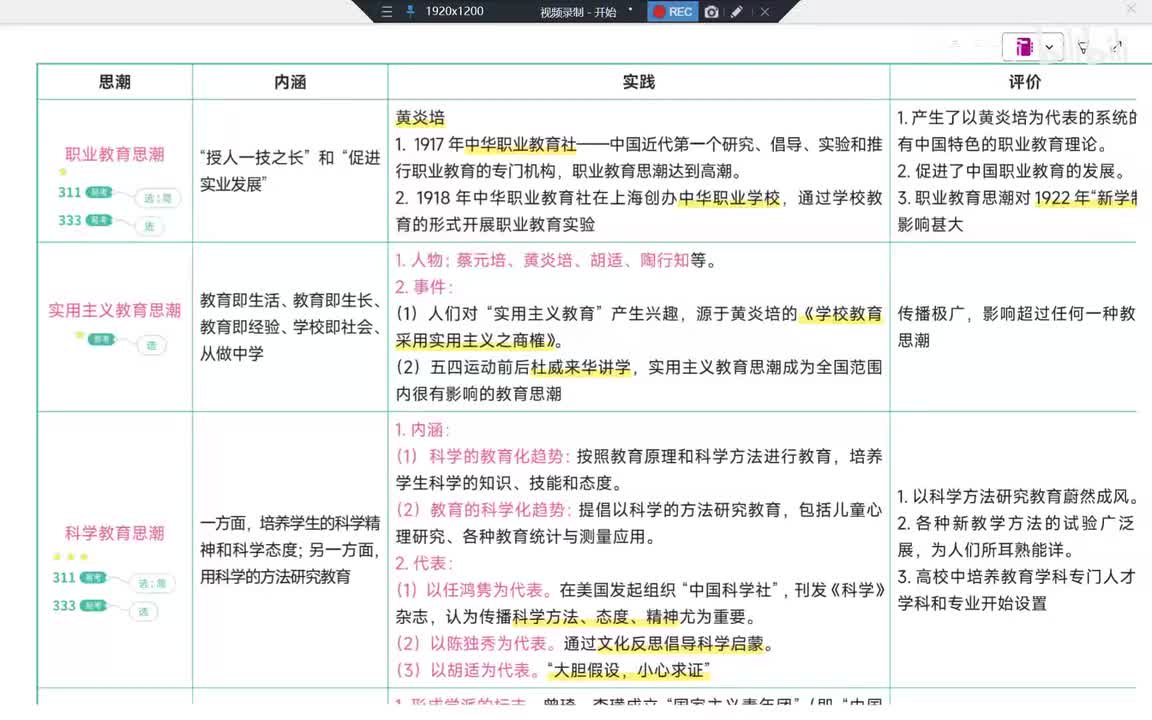Click the 思潮 column header

(115, 82)
